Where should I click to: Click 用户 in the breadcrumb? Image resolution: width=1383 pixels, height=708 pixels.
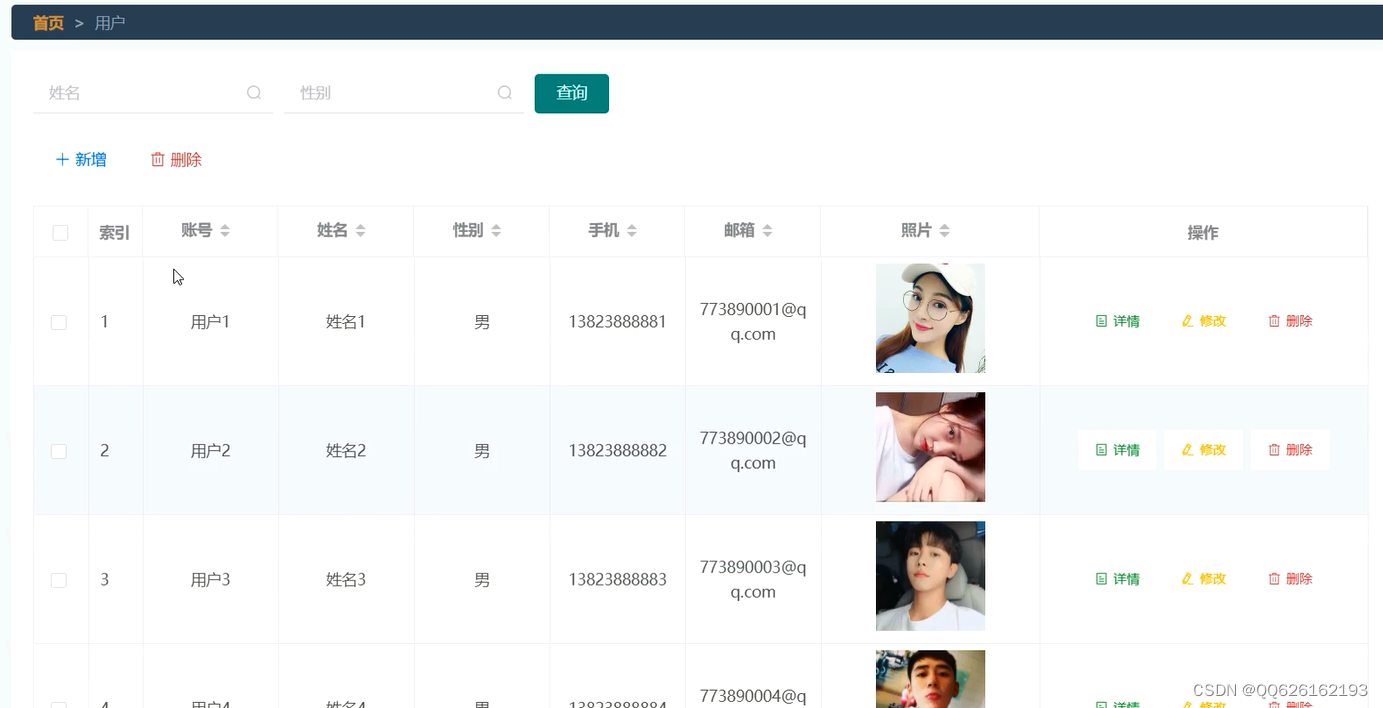pos(110,22)
